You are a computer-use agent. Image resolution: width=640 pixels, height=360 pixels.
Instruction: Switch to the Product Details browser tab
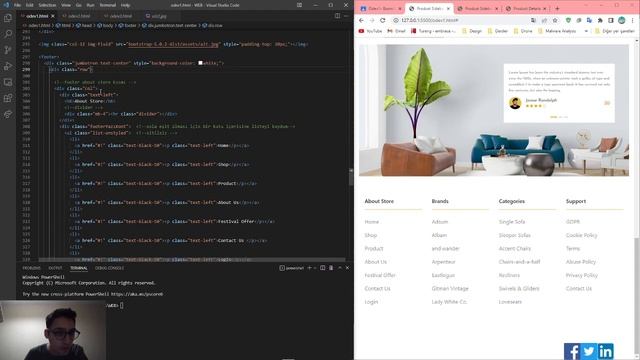click(x=527, y=8)
